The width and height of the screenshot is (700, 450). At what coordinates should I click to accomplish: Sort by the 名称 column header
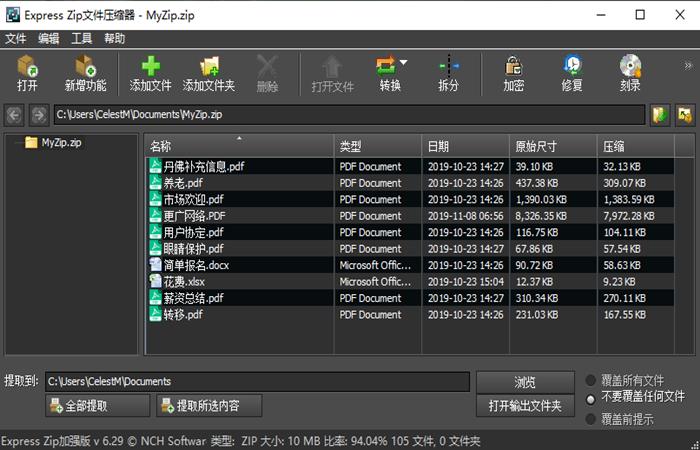click(x=239, y=146)
